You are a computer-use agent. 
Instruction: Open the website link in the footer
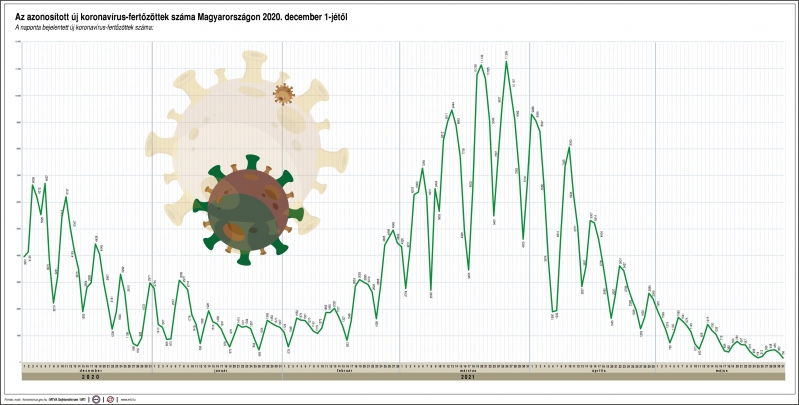[x=128, y=399]
